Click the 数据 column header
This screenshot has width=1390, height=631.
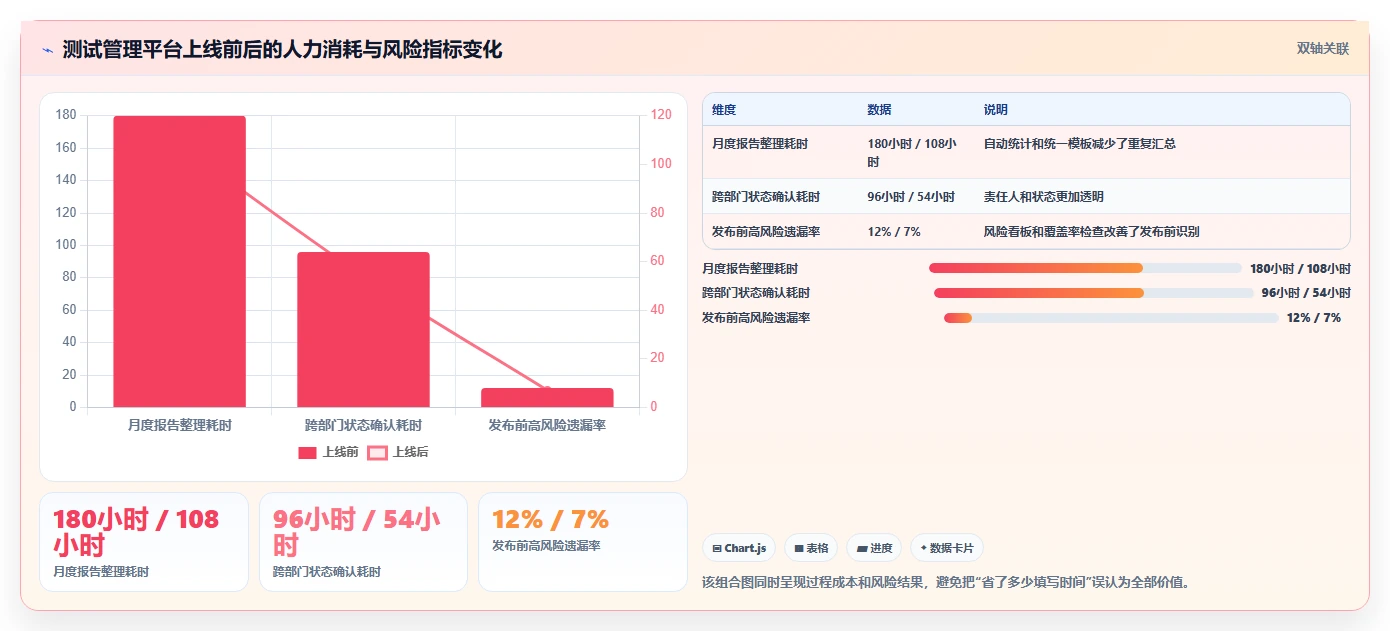click(x=880, y=110)
